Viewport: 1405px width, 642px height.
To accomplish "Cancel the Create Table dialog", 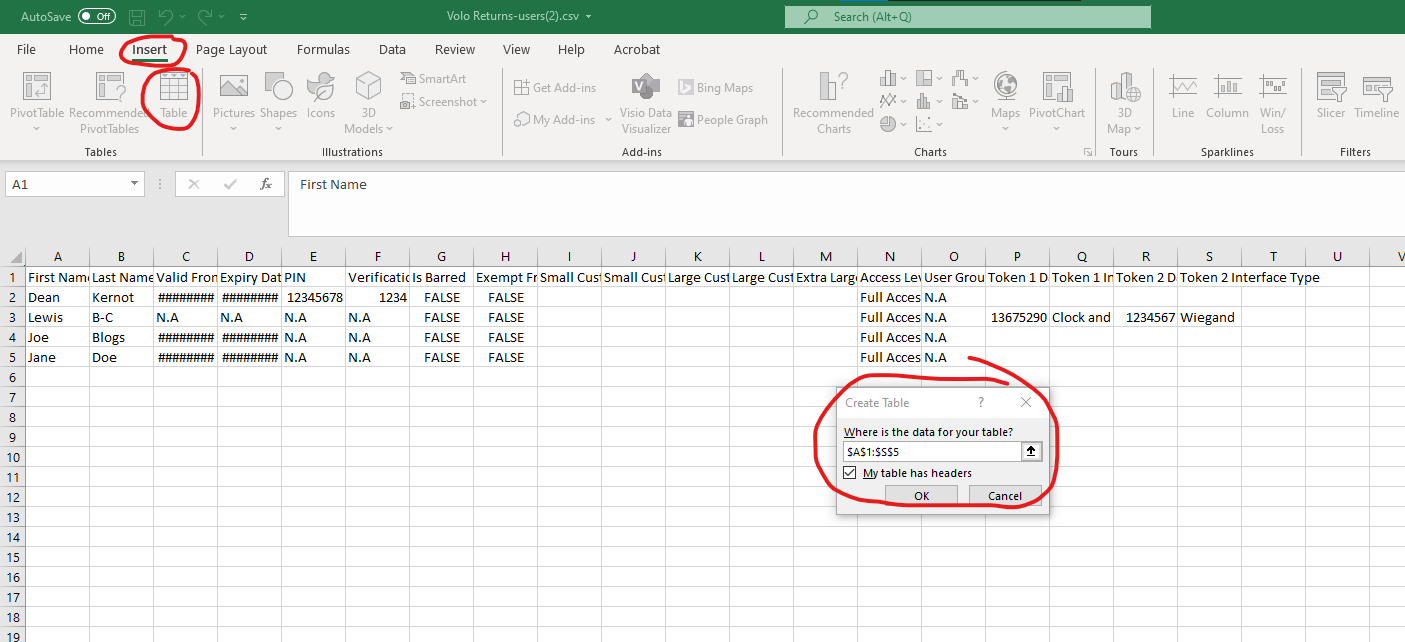I will [1004, 496].
